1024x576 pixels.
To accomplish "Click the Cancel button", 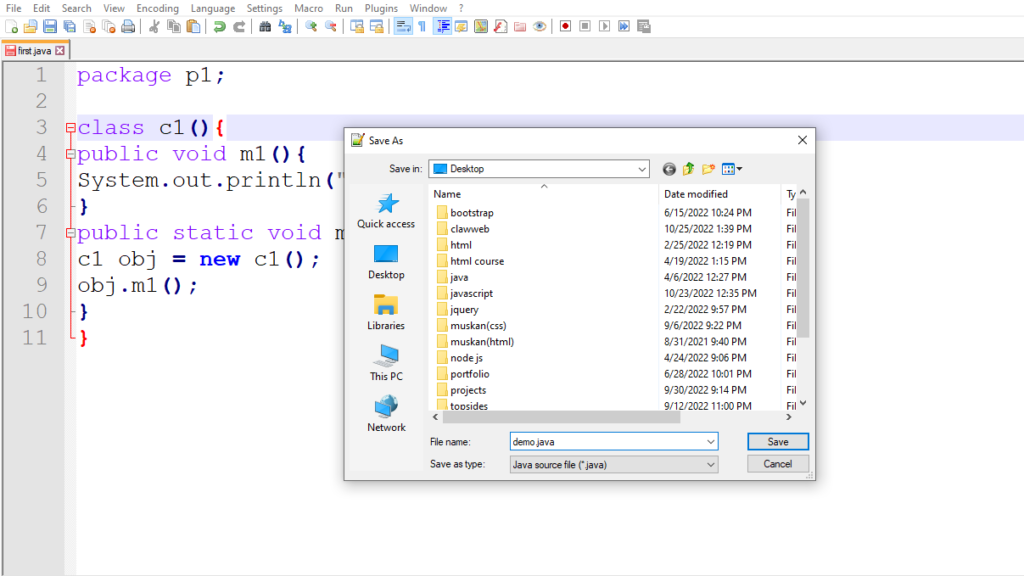I will coord(778,464).
